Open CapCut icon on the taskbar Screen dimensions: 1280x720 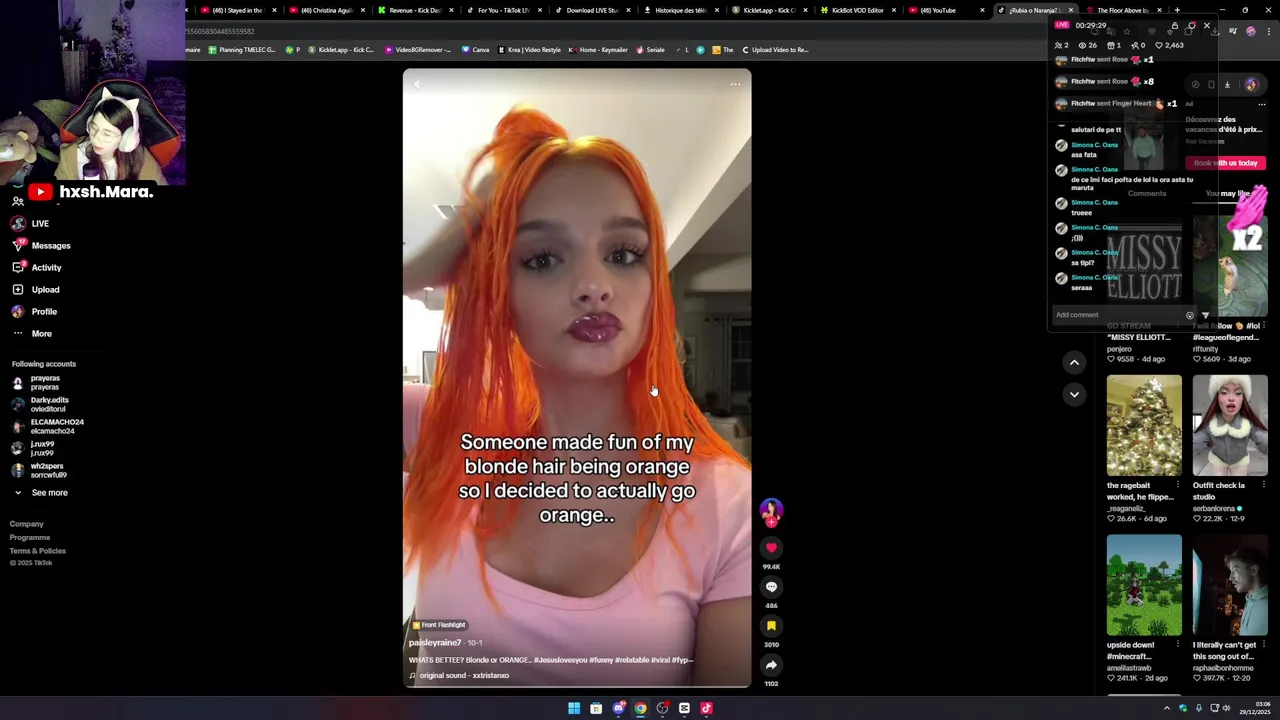pos(684,708)
